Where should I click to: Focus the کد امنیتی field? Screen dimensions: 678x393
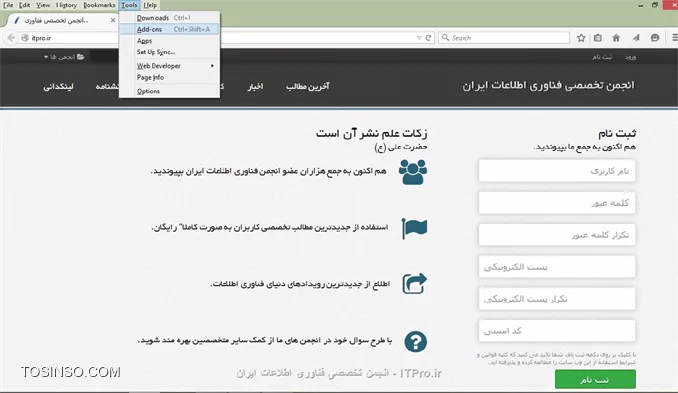pos(557,331)
